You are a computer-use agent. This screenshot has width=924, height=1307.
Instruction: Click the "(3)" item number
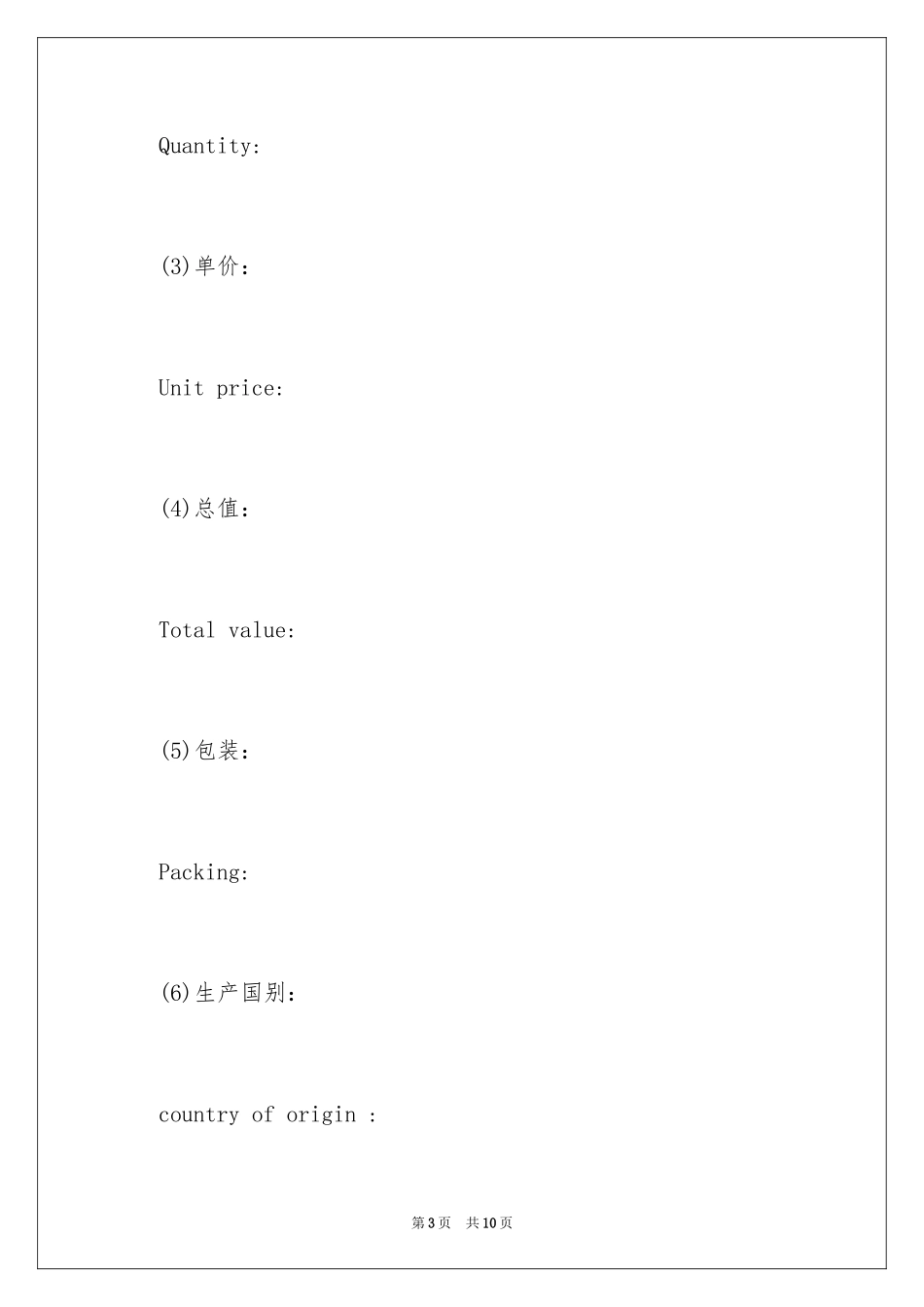pyautogui.click(x=175, y=266)
